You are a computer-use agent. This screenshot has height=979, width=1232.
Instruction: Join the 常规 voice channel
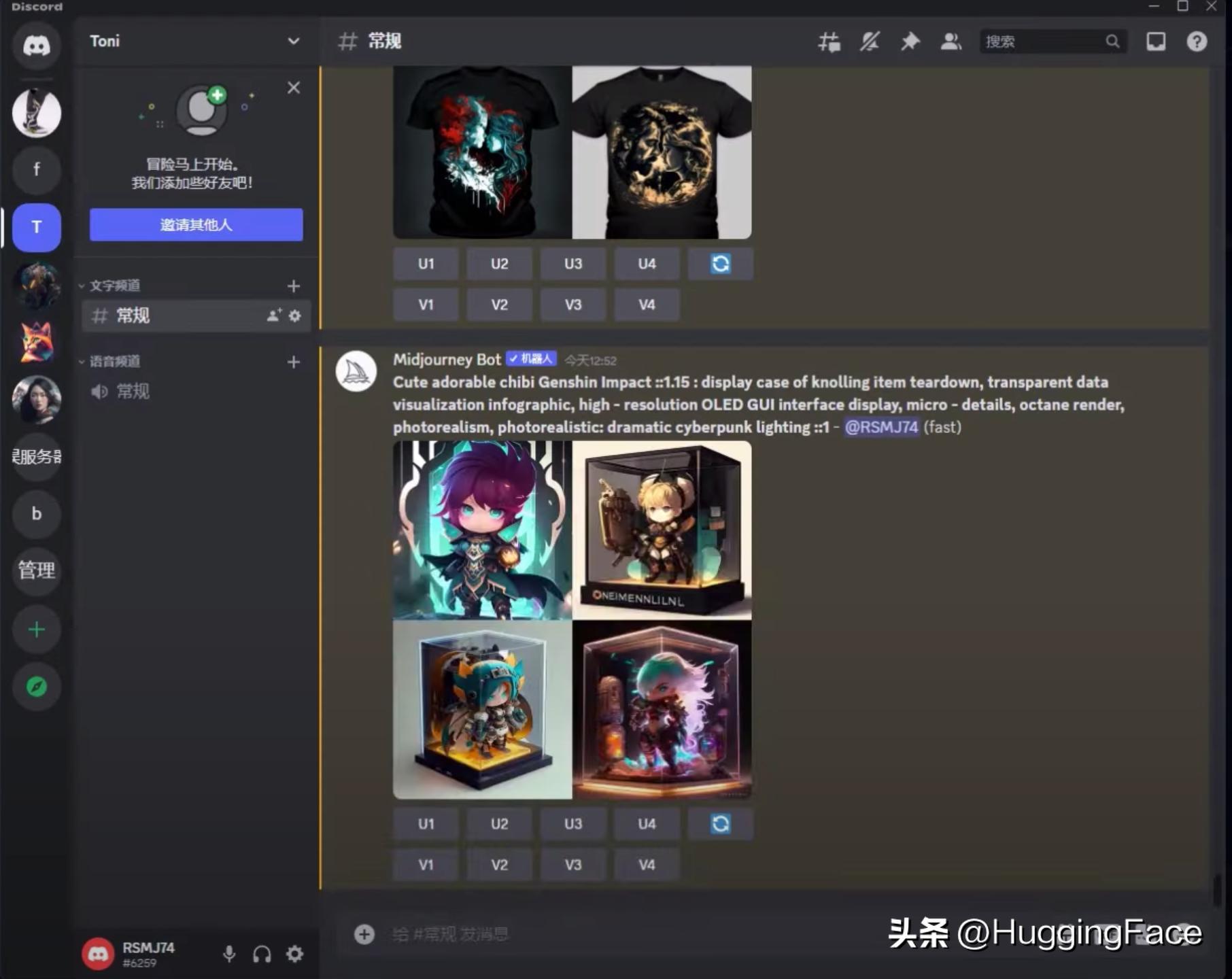pos(196,392)
